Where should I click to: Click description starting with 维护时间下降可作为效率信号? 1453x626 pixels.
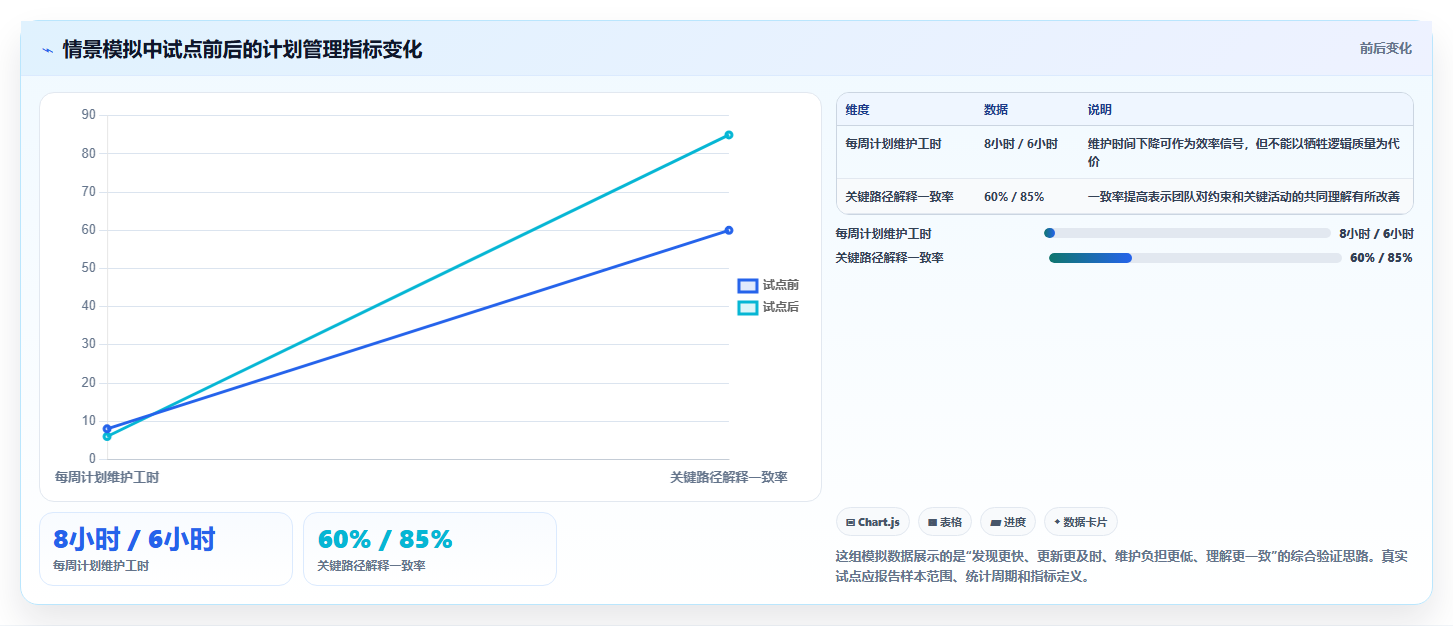(x=1244, y=153)
